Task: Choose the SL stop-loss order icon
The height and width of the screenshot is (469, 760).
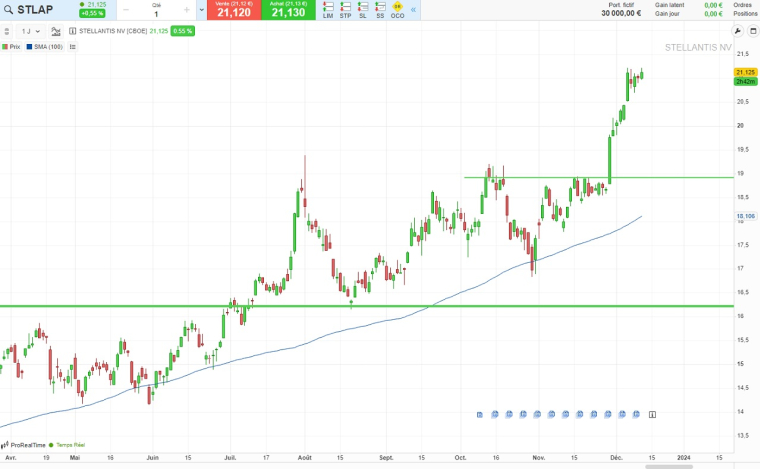Action: click(363, 9)
